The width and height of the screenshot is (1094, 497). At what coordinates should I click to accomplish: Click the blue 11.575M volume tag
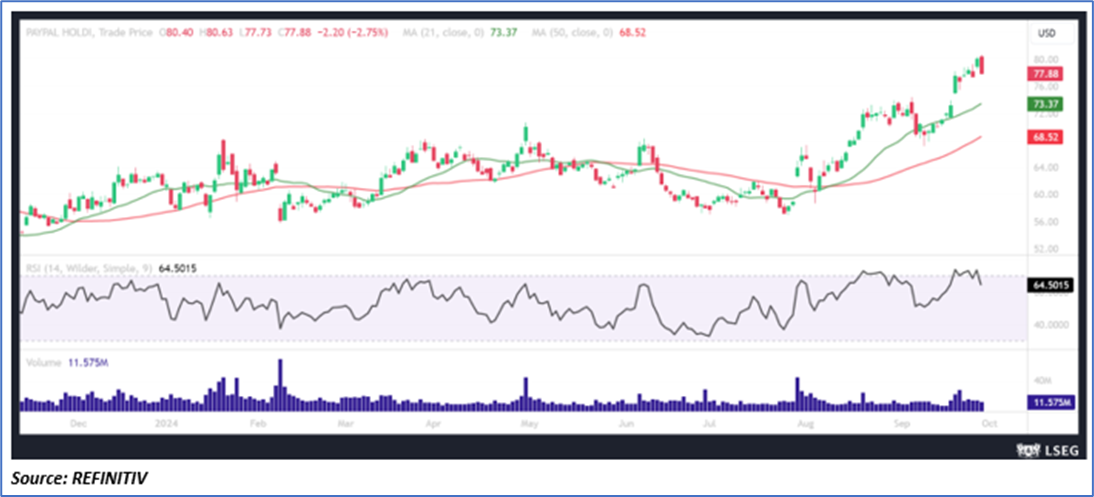(1049, 403)
